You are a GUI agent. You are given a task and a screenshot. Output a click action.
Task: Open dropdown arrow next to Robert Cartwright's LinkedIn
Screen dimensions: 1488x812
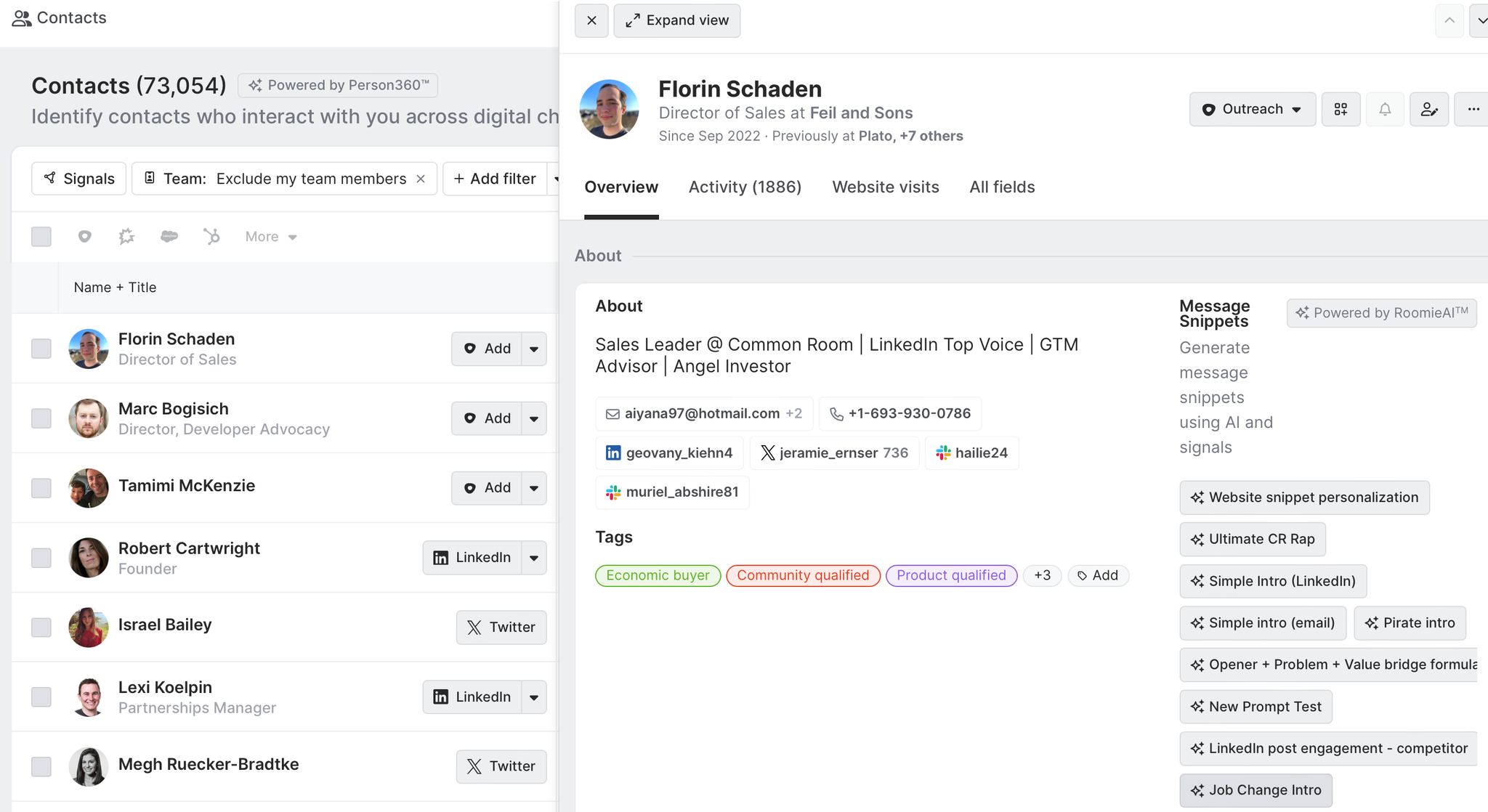click(534, 558)
